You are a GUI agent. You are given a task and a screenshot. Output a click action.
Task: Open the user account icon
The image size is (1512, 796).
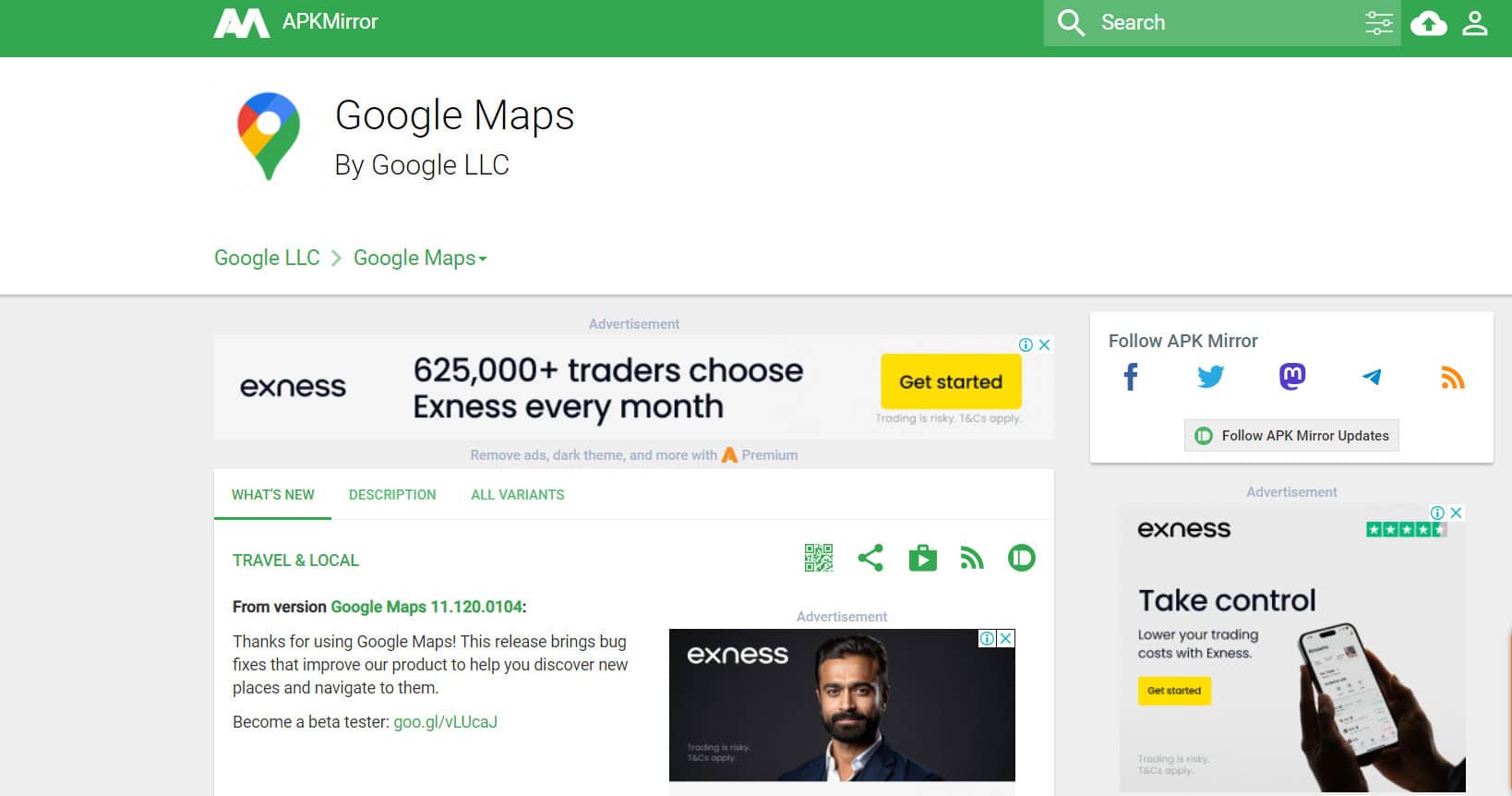pos(1475,23)
